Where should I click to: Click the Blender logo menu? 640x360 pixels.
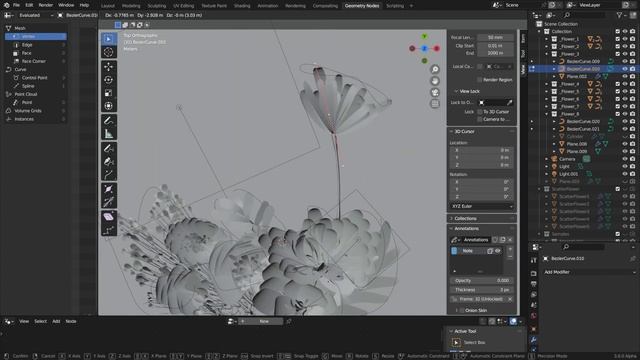click(6, 5)
